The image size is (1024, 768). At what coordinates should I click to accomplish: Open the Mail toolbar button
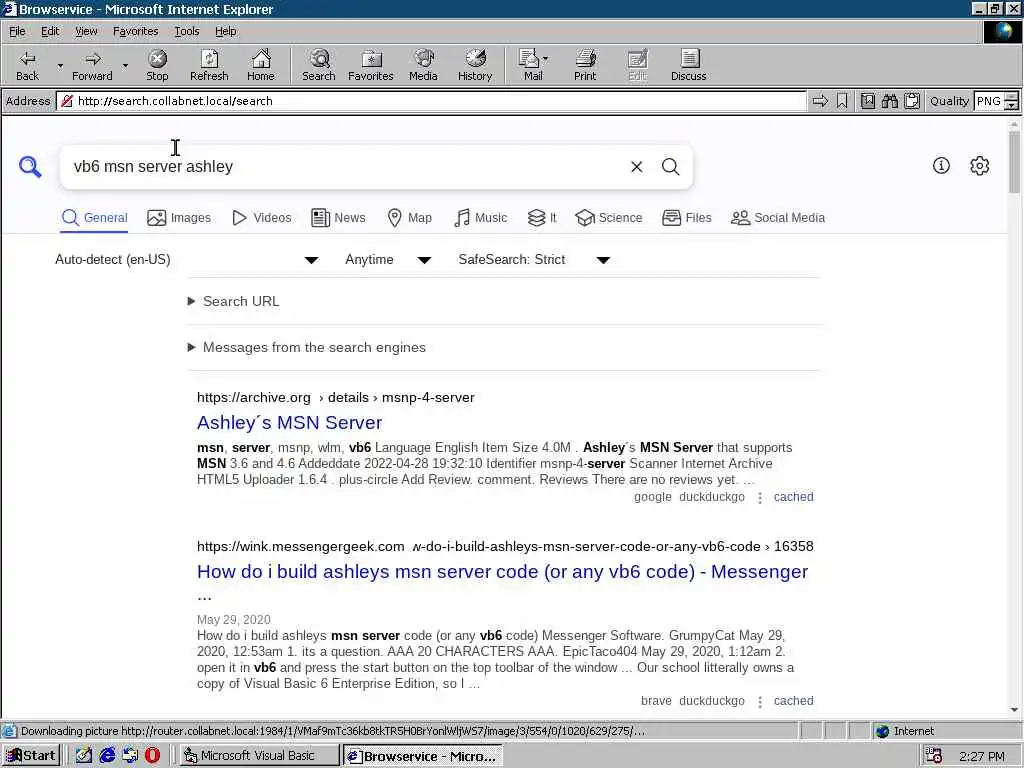[x=530, y=65]
